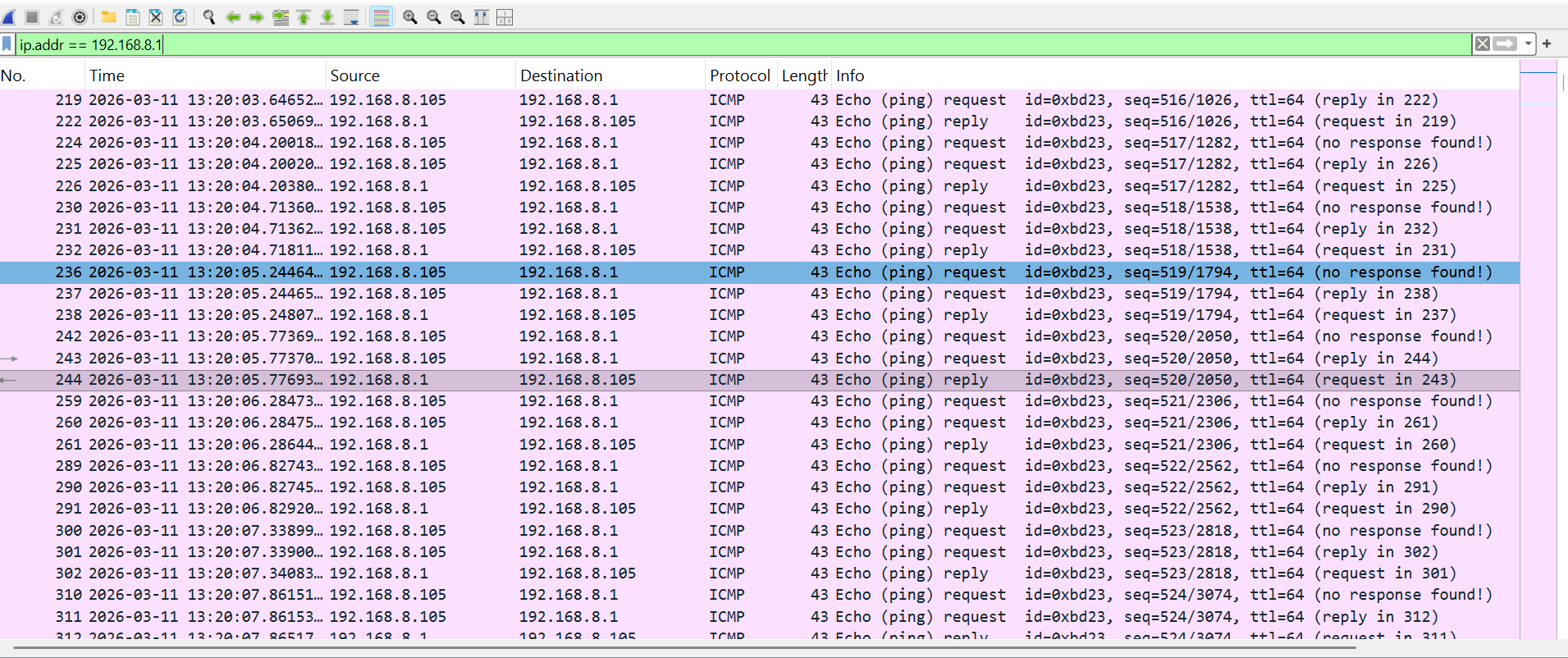1568x658 pixels.
Task: Save the current capture file
Action: (132, 16)
